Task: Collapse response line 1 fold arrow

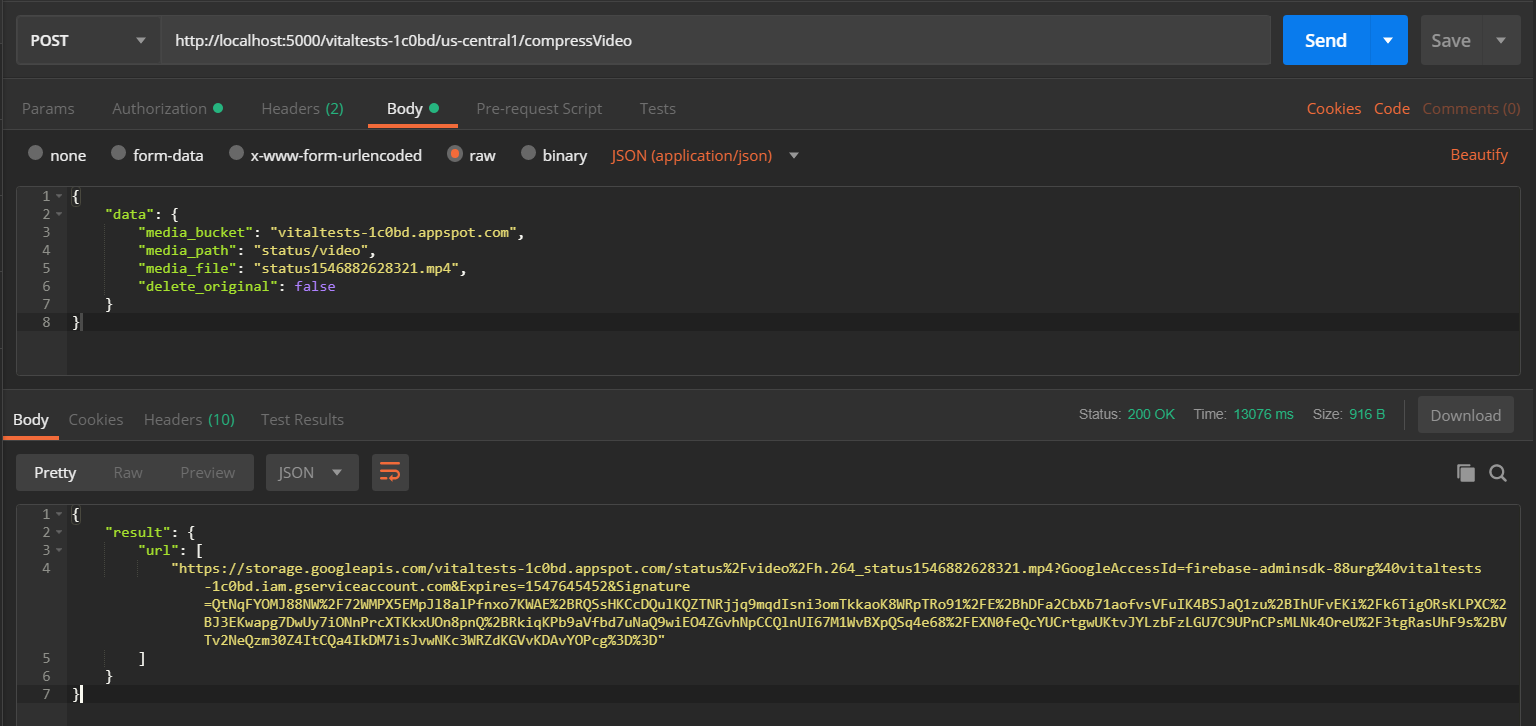Action: 59,514
